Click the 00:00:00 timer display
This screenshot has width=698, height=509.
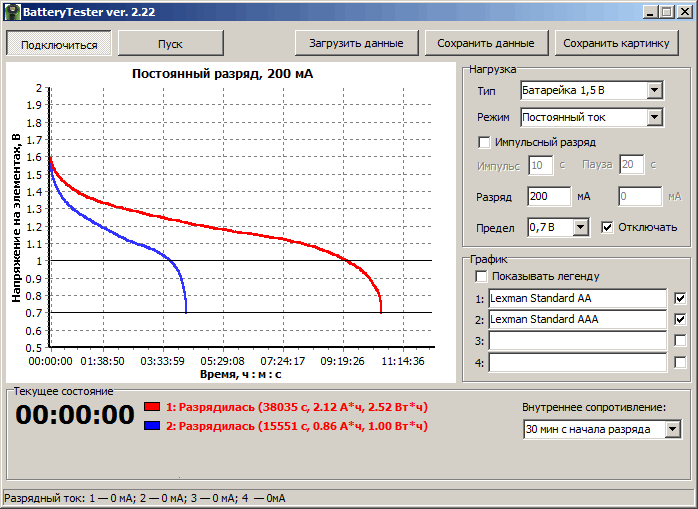pos(75,415)
